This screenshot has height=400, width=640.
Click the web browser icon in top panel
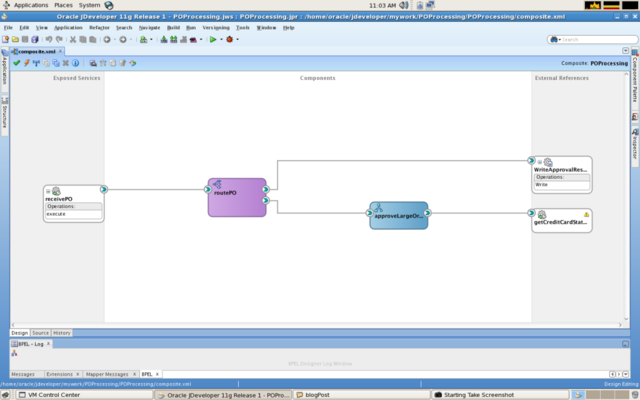click(x=109, y=5)
